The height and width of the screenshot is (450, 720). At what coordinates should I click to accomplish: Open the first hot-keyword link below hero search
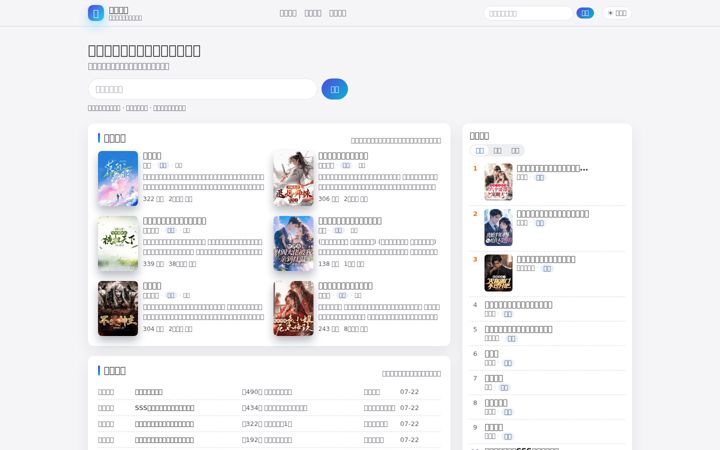click(104, 108)
